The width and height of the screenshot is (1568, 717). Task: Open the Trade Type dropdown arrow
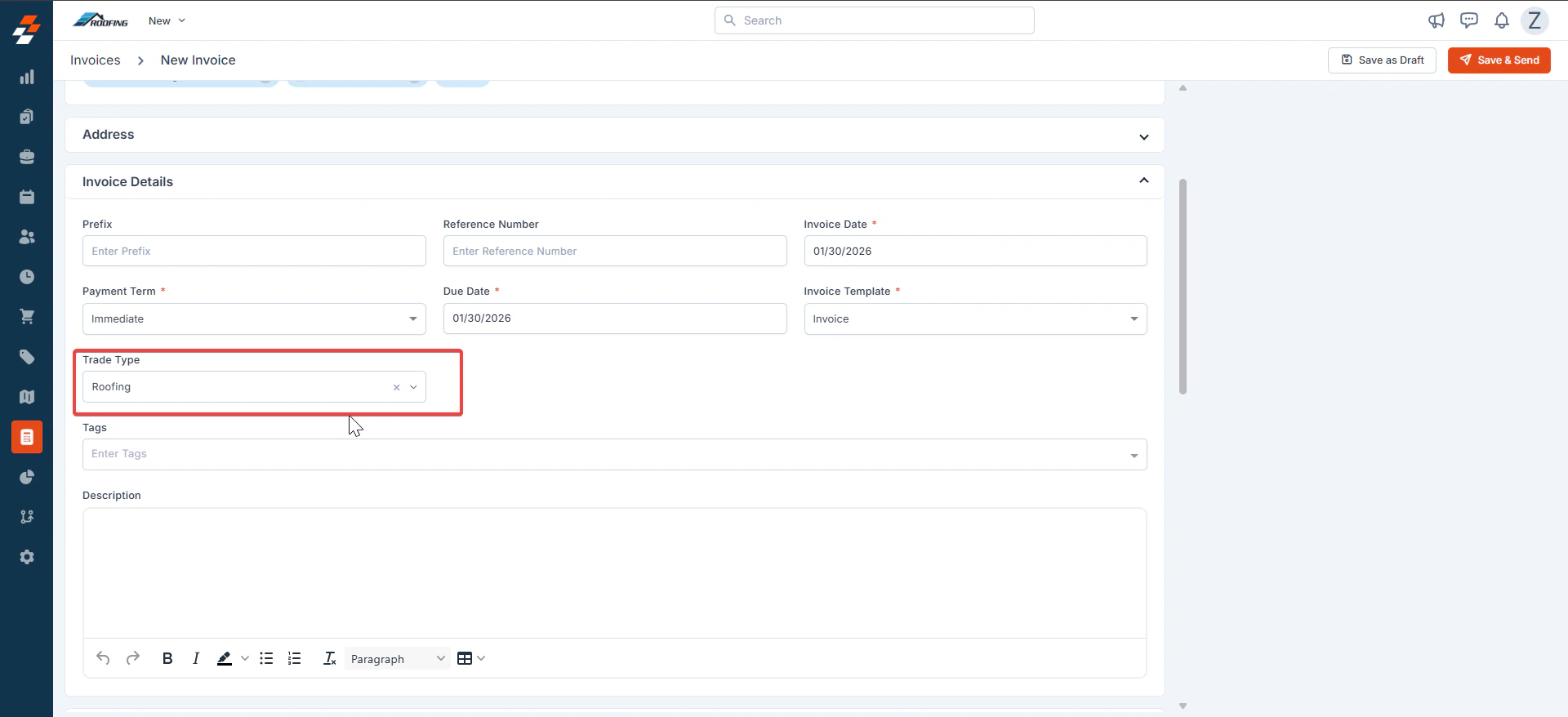click(x=413, y=387)
